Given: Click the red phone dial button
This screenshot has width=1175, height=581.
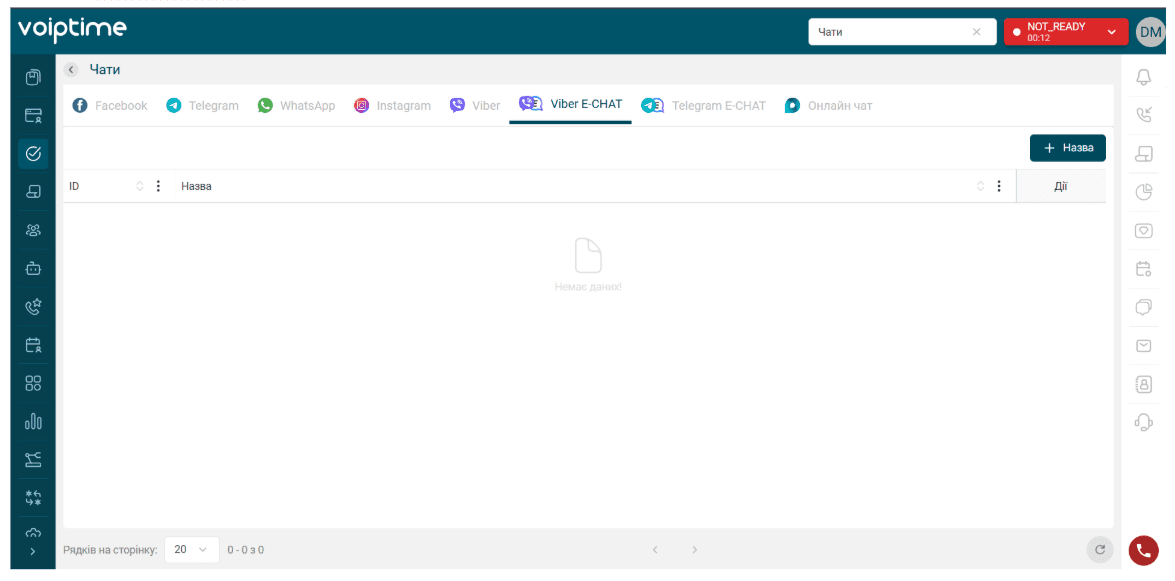Looking at the screenshot, I should point(1144,550).
